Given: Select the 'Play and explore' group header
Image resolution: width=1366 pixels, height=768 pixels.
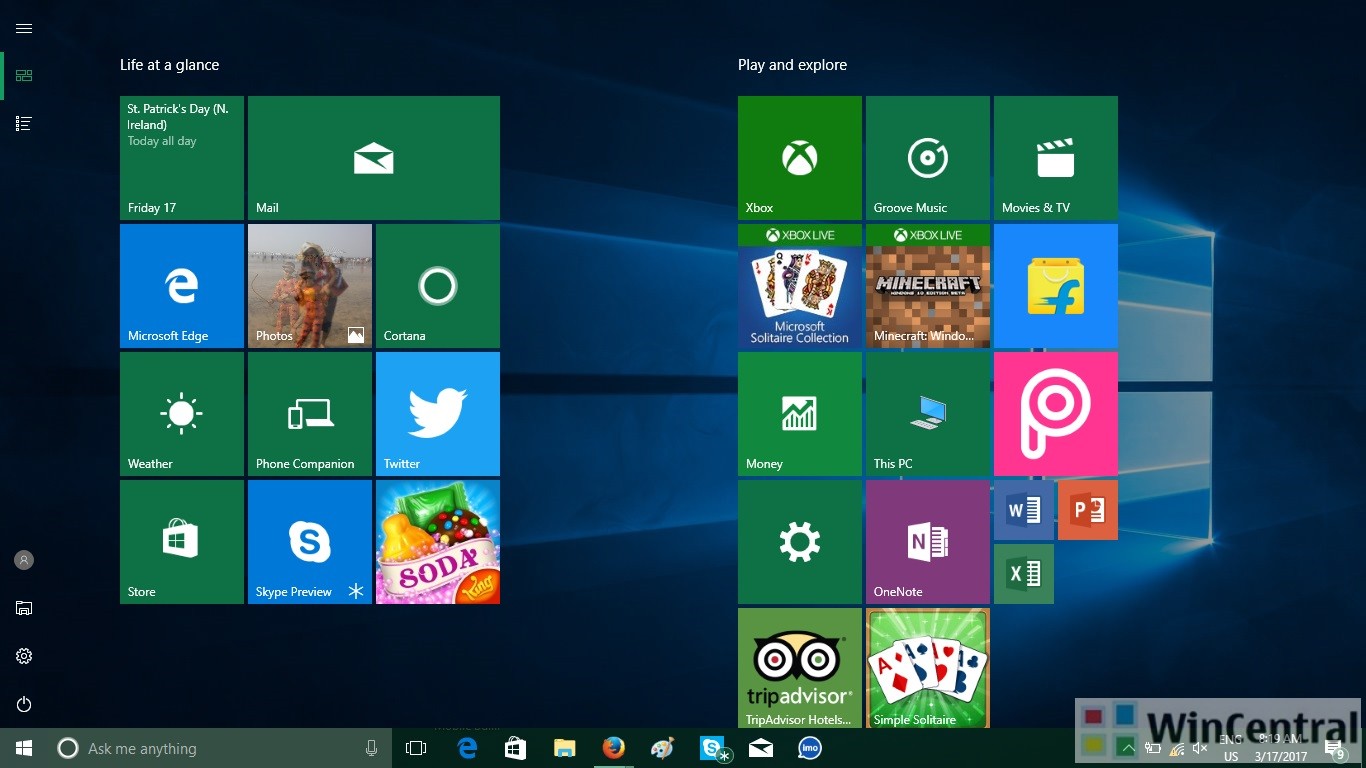Looking at the screenshot, I should click(x=792, y=65).
